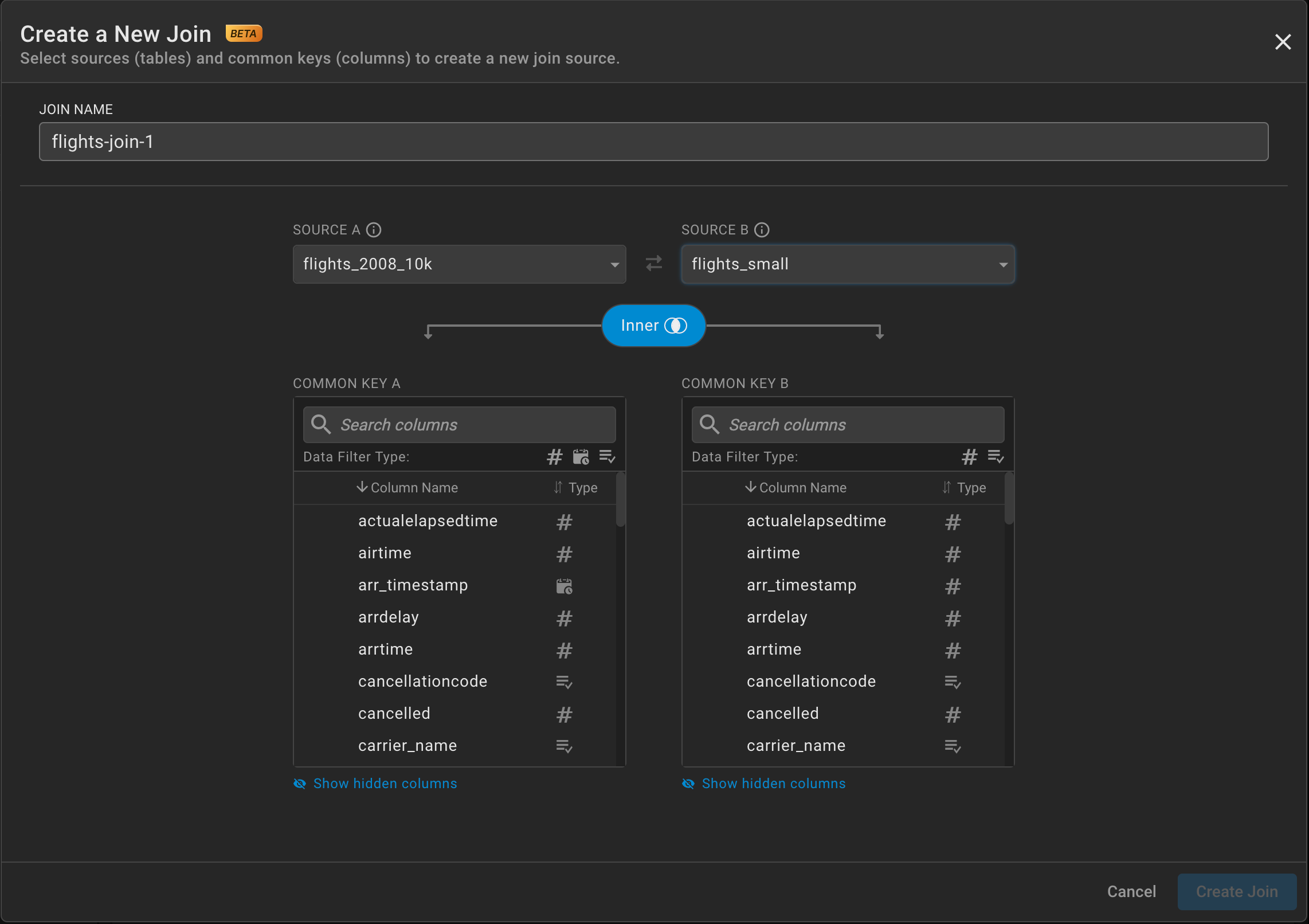Filter Common Key B by string type
The width and height of the screenshot is (1309, 924).
pos(996,457)
